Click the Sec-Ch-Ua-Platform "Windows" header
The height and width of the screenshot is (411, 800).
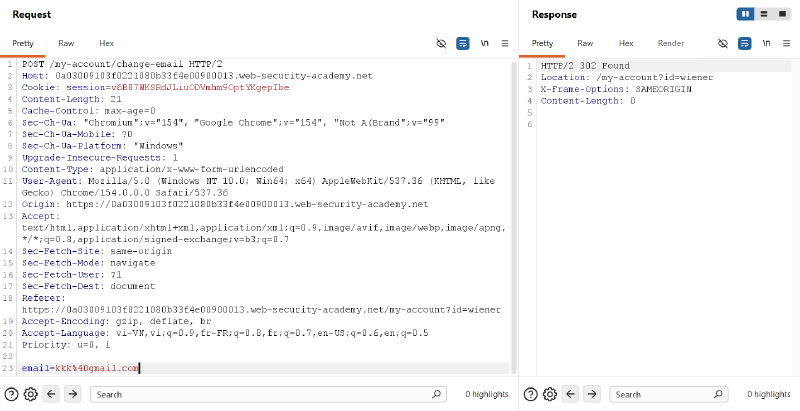click(x=103, y=146)
